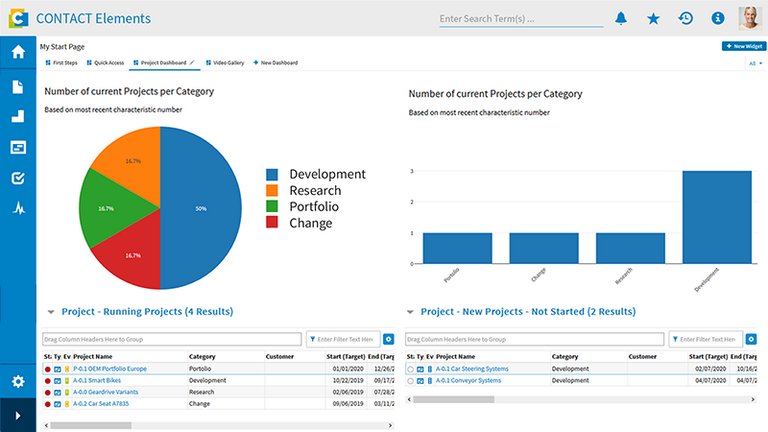Click the Enter Search Term(s) field
The height and width of the screenshot is (432, 768).
click(x=520, y=18)
